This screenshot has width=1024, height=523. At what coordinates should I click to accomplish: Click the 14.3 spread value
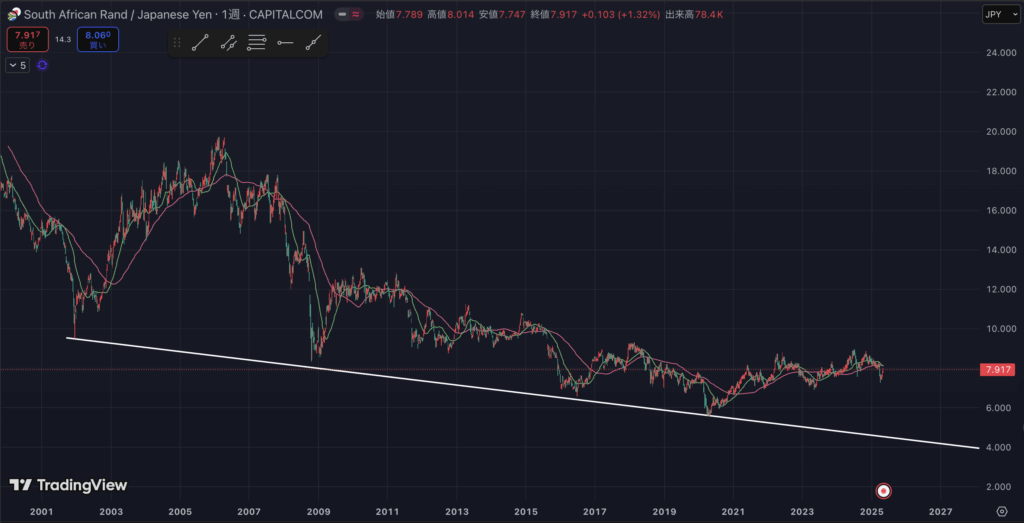coord(63,39)
